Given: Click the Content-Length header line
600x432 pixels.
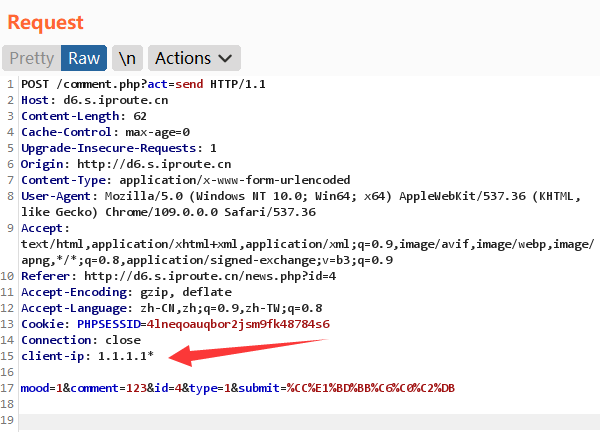Looking at the screenshot, I should click(84, 116).
